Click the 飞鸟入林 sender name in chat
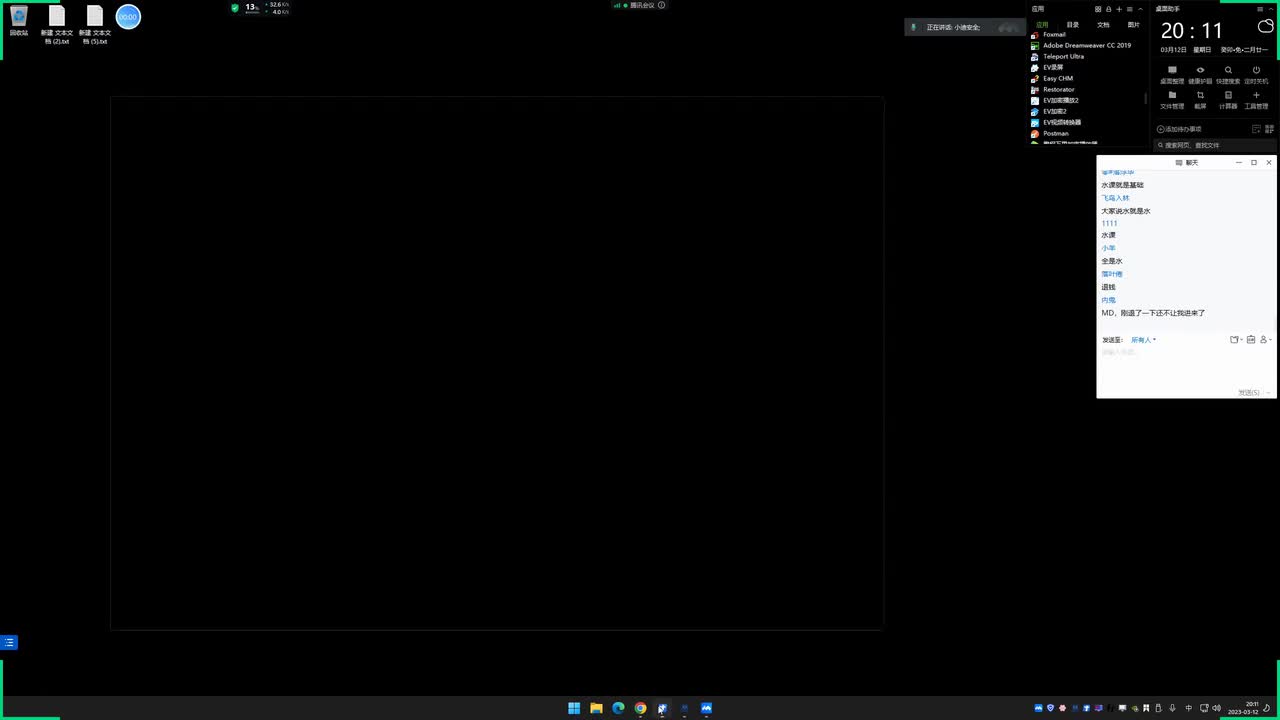 1115,198
